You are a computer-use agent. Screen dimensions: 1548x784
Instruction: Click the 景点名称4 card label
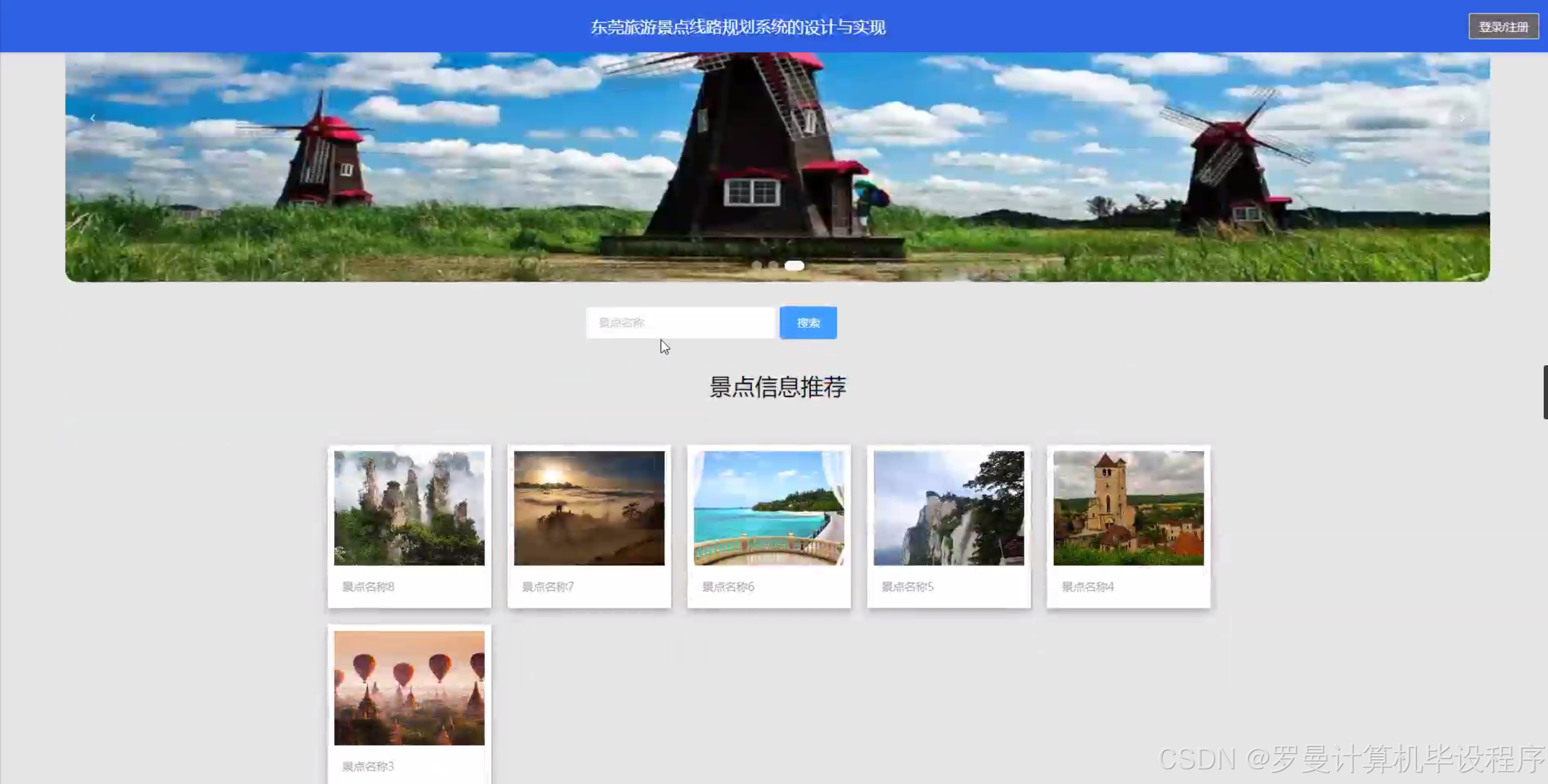pyautogui.click(x=1088, y=587)
